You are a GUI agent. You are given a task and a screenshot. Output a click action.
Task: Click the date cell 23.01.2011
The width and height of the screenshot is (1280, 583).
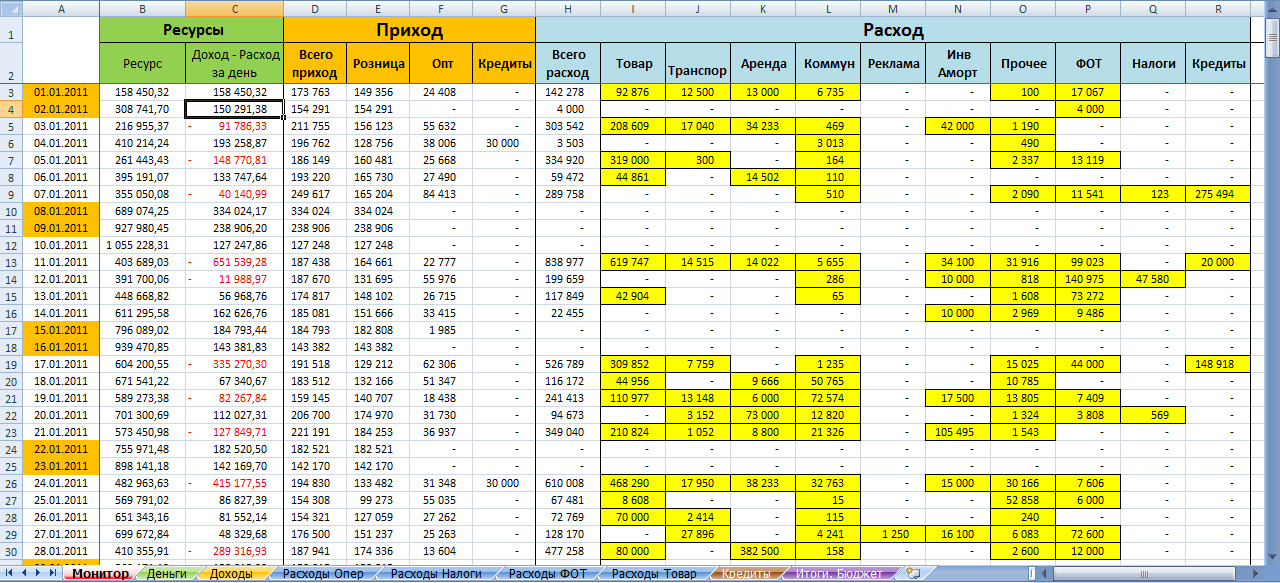[x=61, y=466]
